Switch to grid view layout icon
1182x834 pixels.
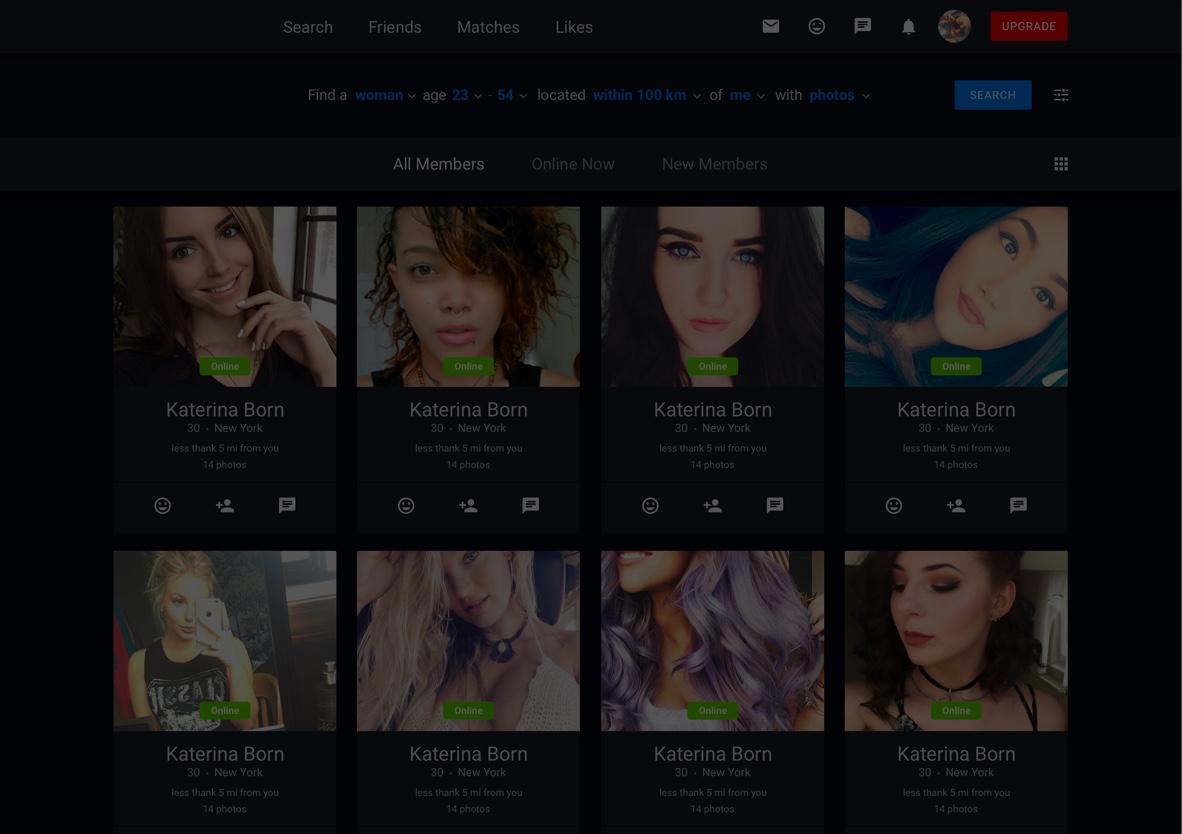point(1061,164)
